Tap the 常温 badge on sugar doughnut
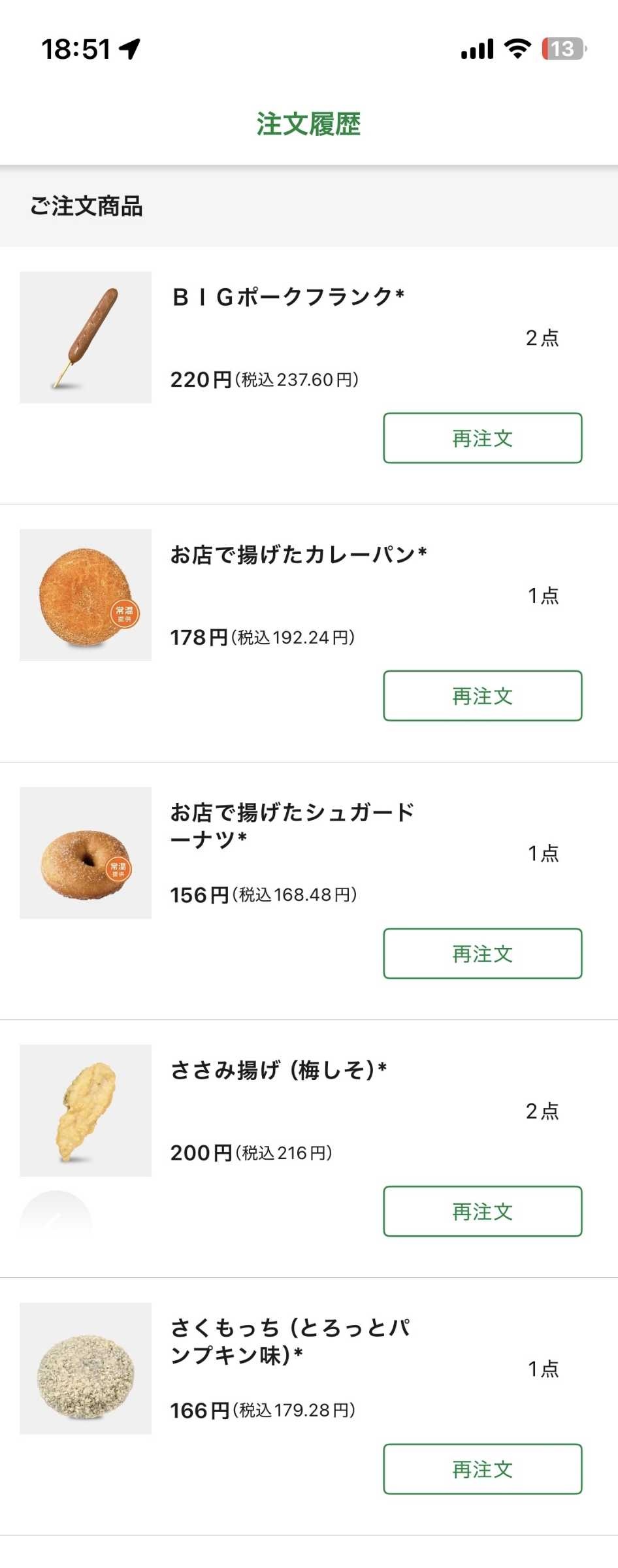 118,870
